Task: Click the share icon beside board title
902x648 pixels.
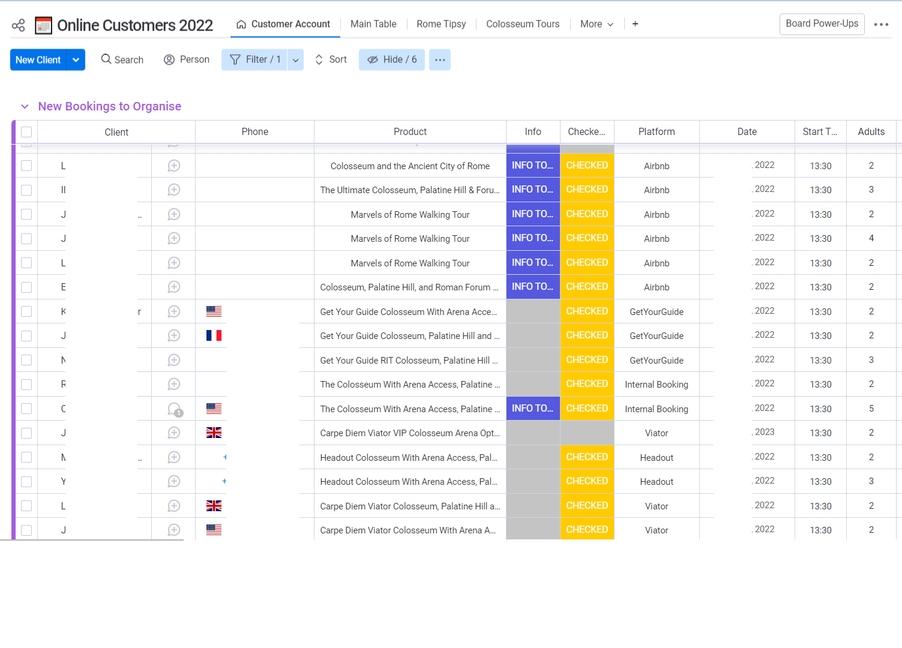Action: [18, 25]
